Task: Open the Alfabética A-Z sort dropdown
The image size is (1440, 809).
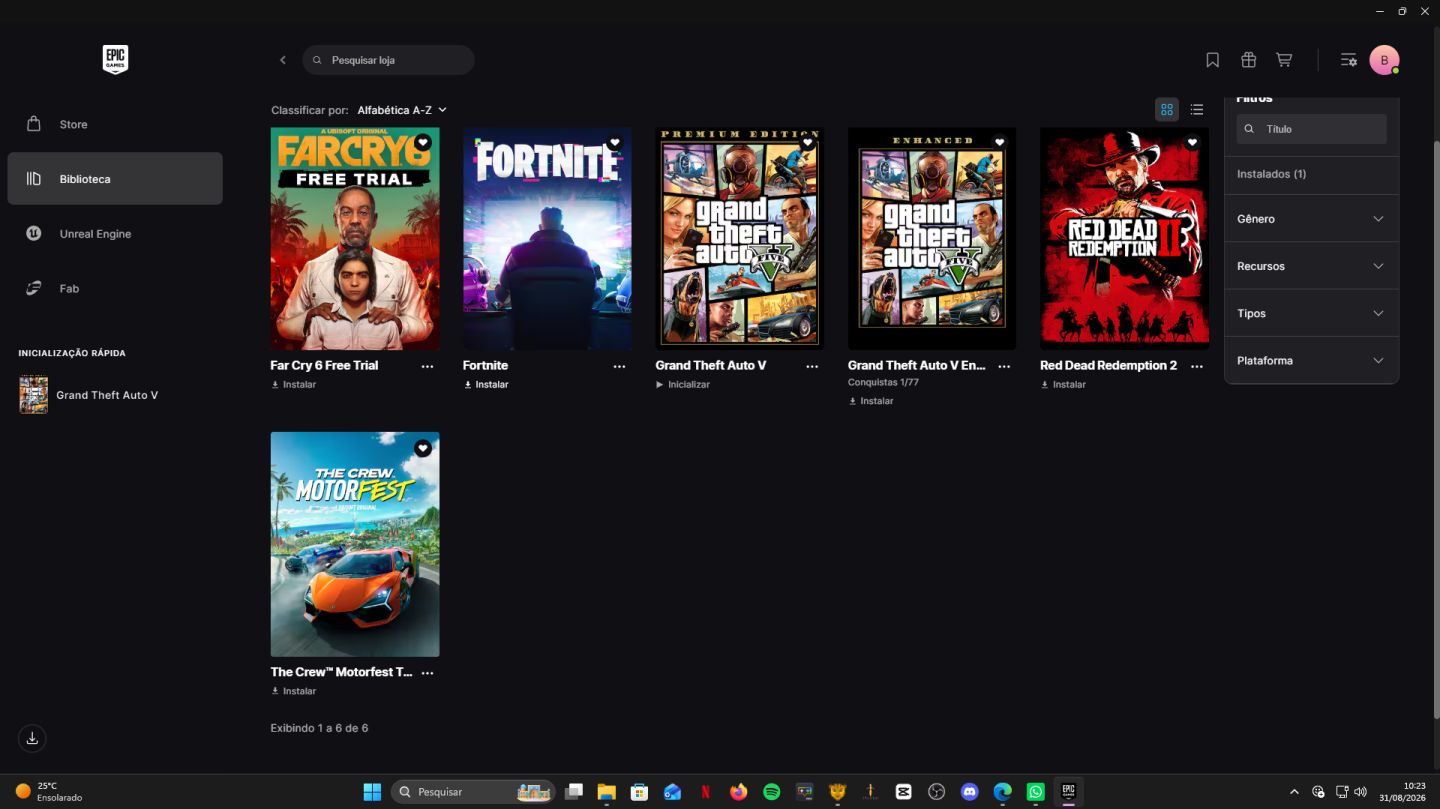Action: tap(402, 110)
